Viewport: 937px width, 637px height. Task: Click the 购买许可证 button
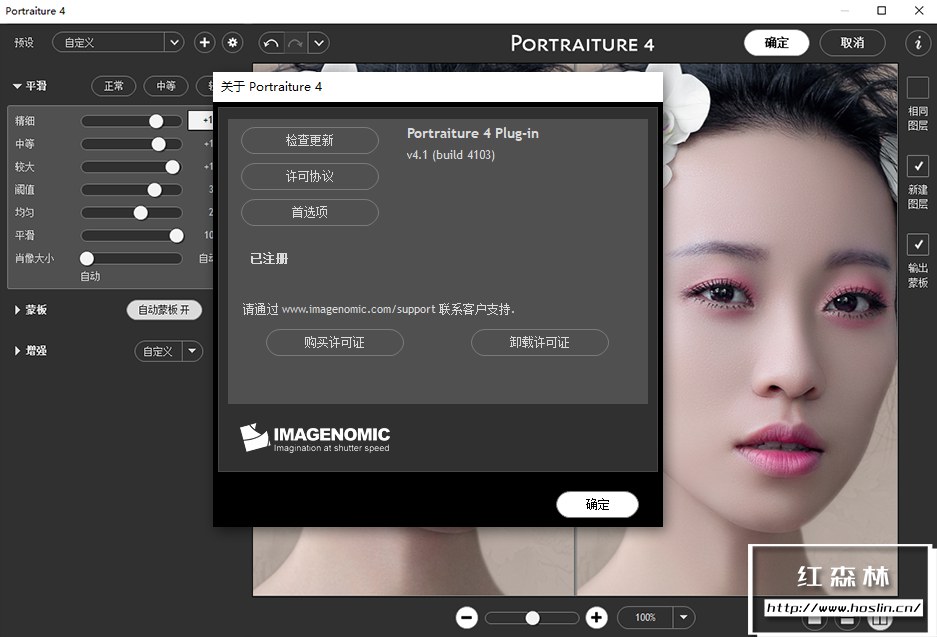[x=335, y=342]
